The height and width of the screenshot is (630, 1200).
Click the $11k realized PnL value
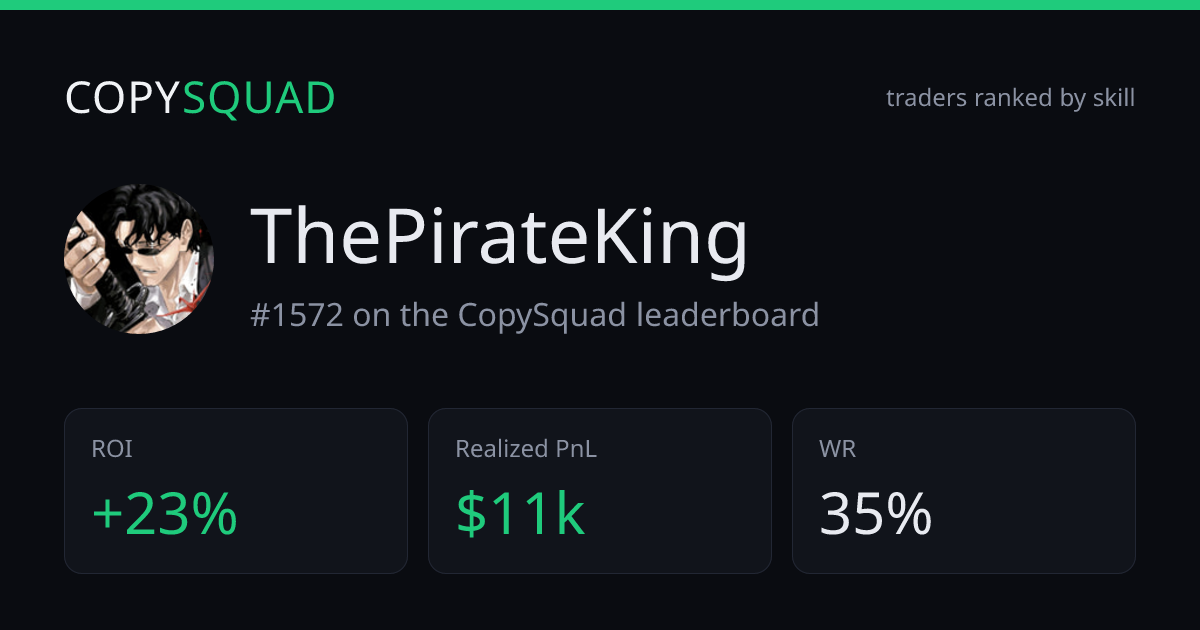point(520,514)
